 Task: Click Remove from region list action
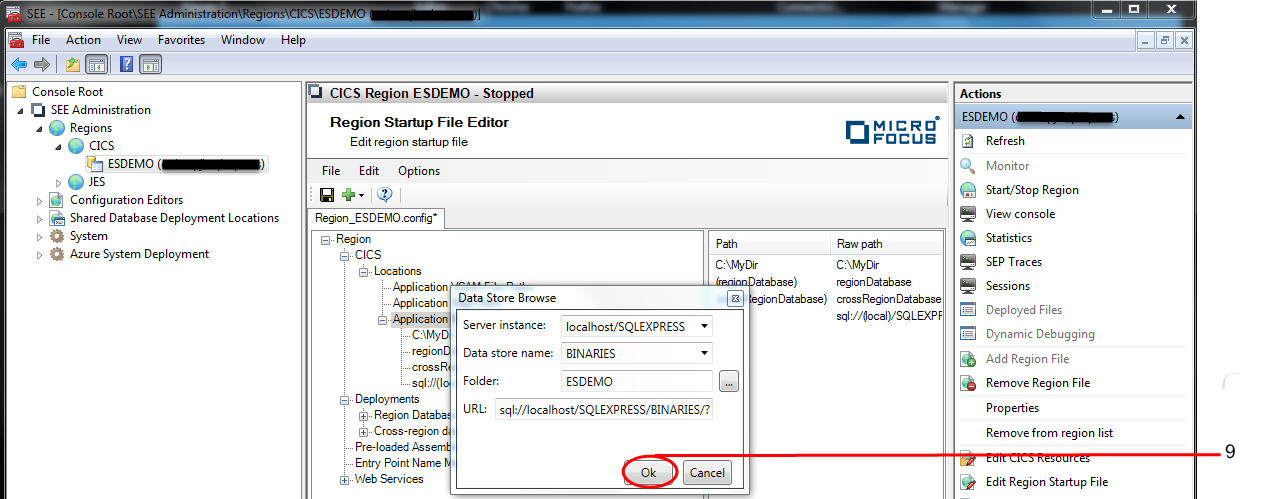pos(1049,433)
